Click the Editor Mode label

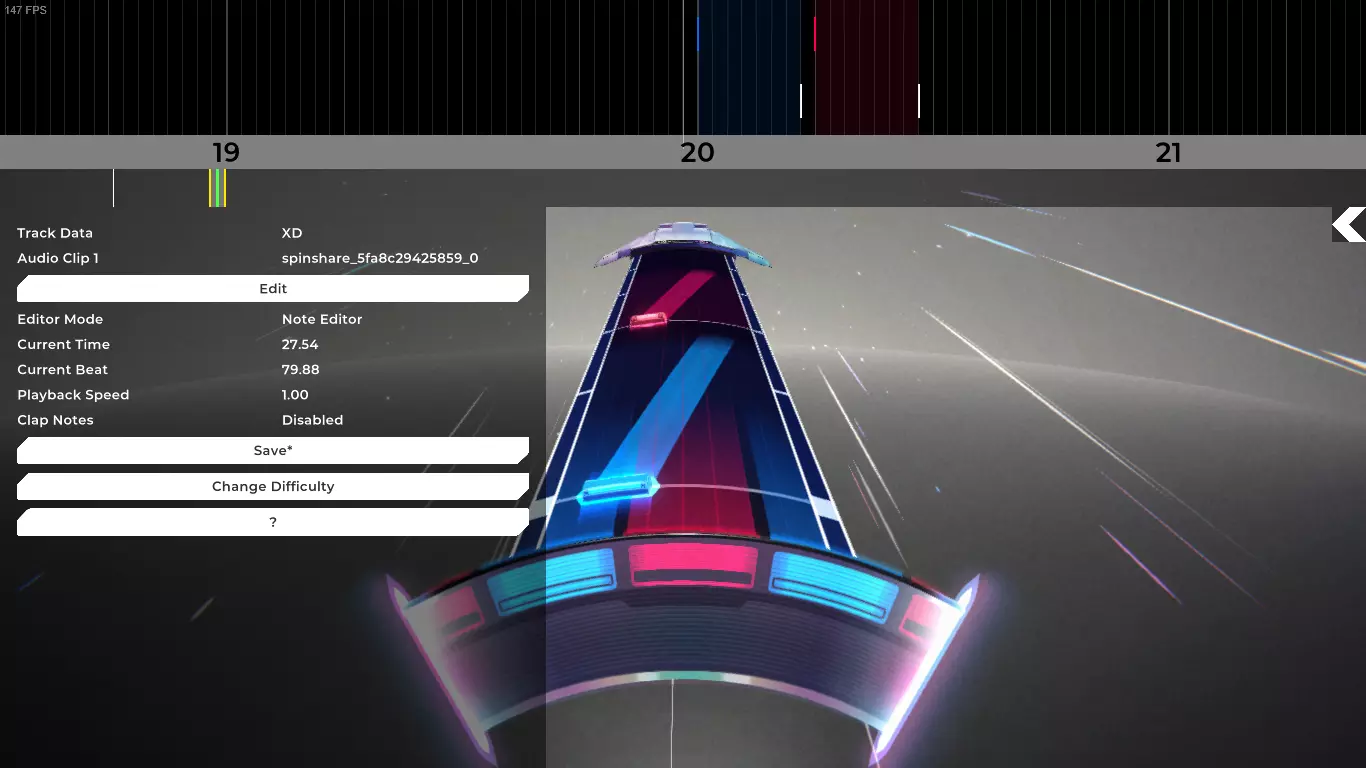click(x=60, y=319)
